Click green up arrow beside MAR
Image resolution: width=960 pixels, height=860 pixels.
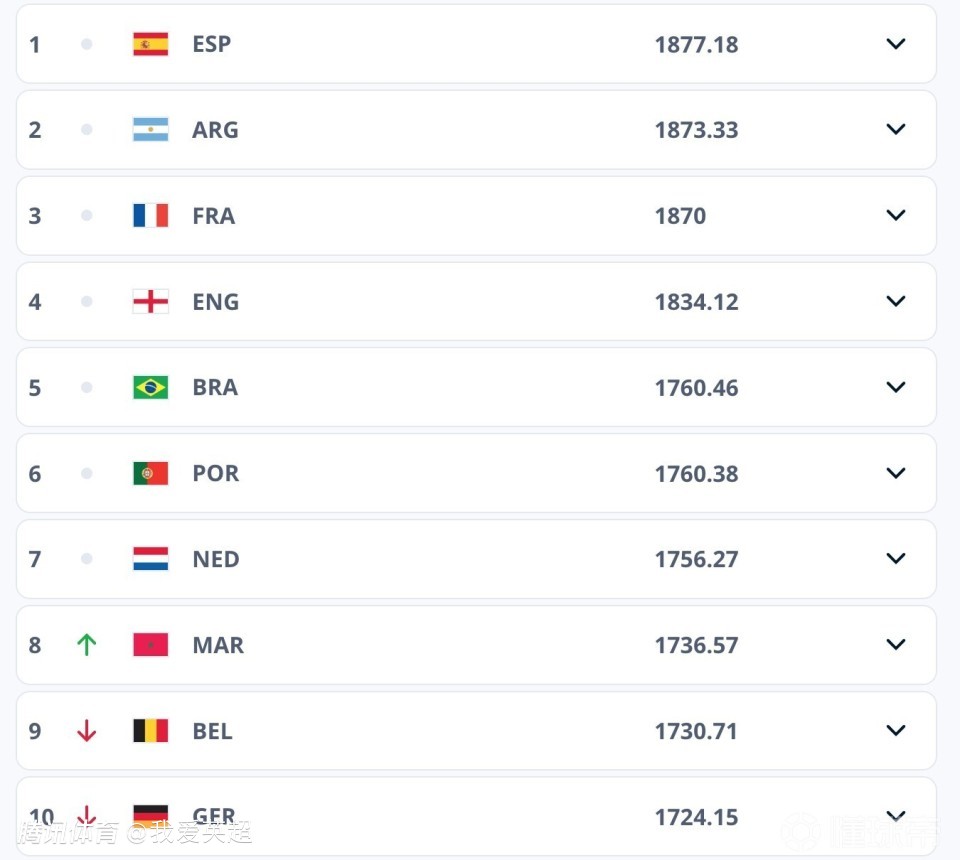(87, 645)
